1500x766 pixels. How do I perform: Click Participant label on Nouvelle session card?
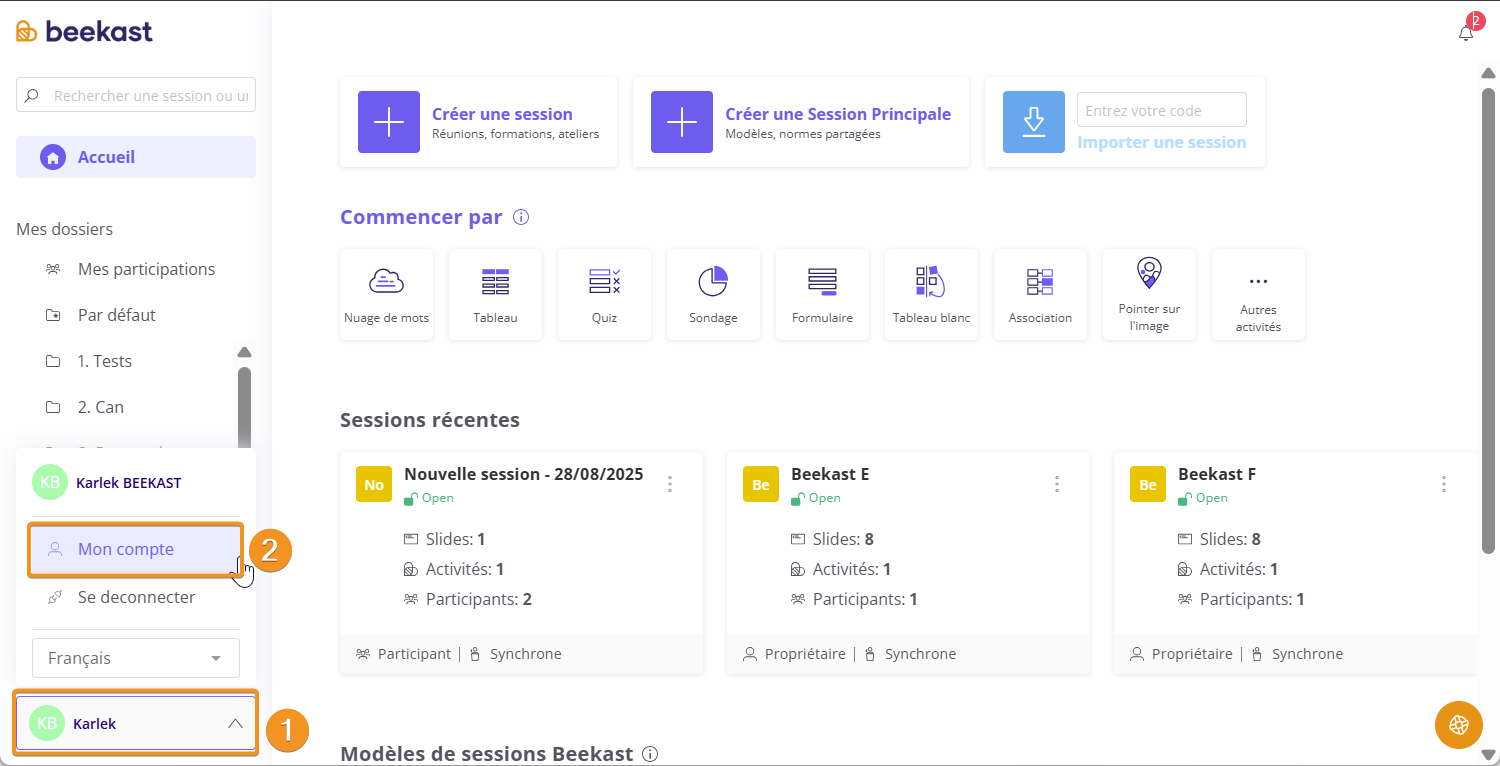point(415,654)
